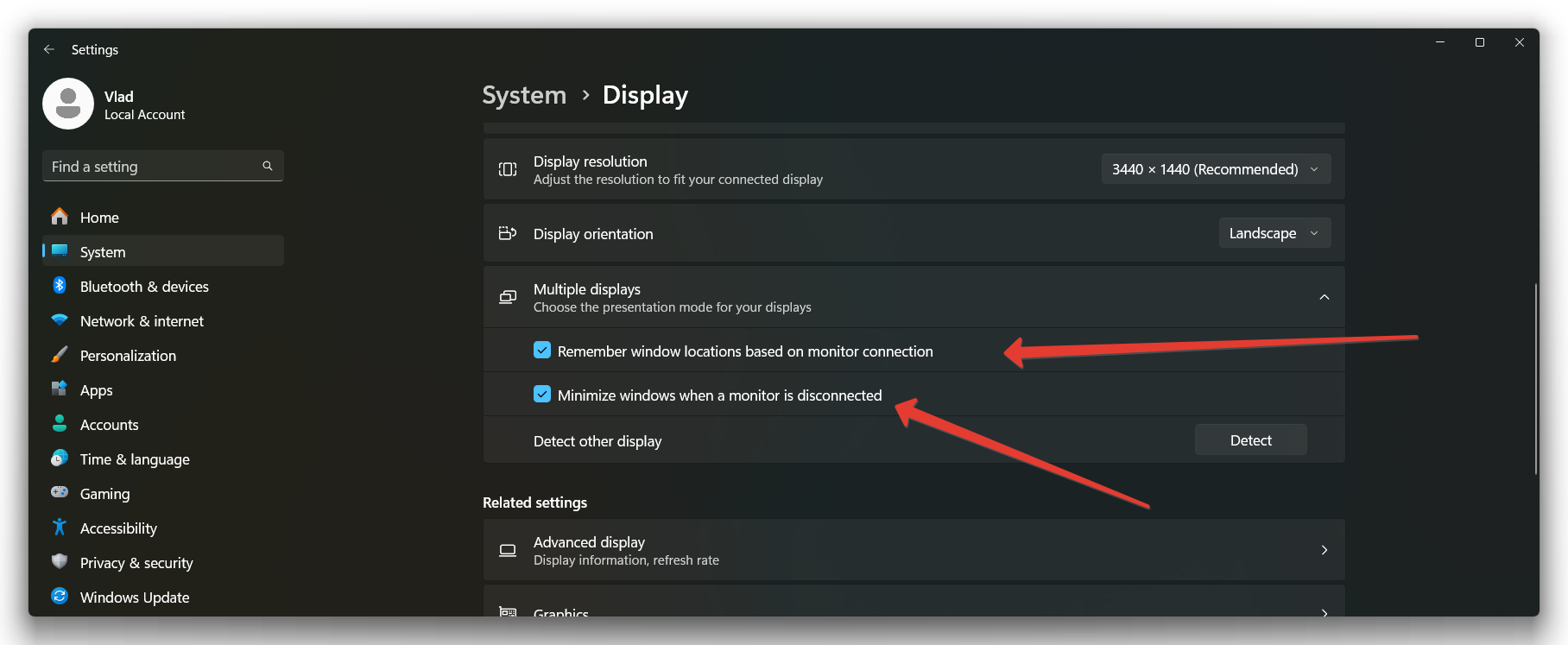The image size is (1568, 645).
Task: Click the search magnifier icon
Action: (268, 166)
